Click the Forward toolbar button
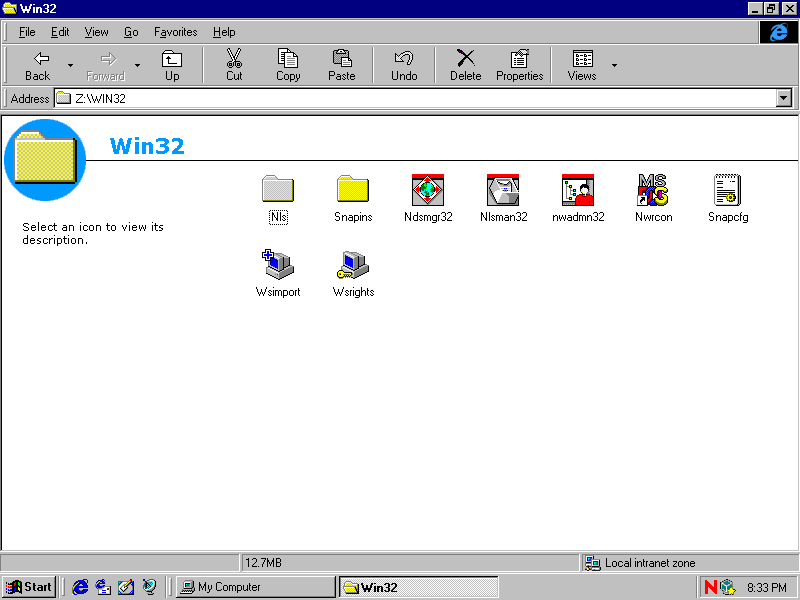Viewport: 800px width, 600px height. click(106, 65)
